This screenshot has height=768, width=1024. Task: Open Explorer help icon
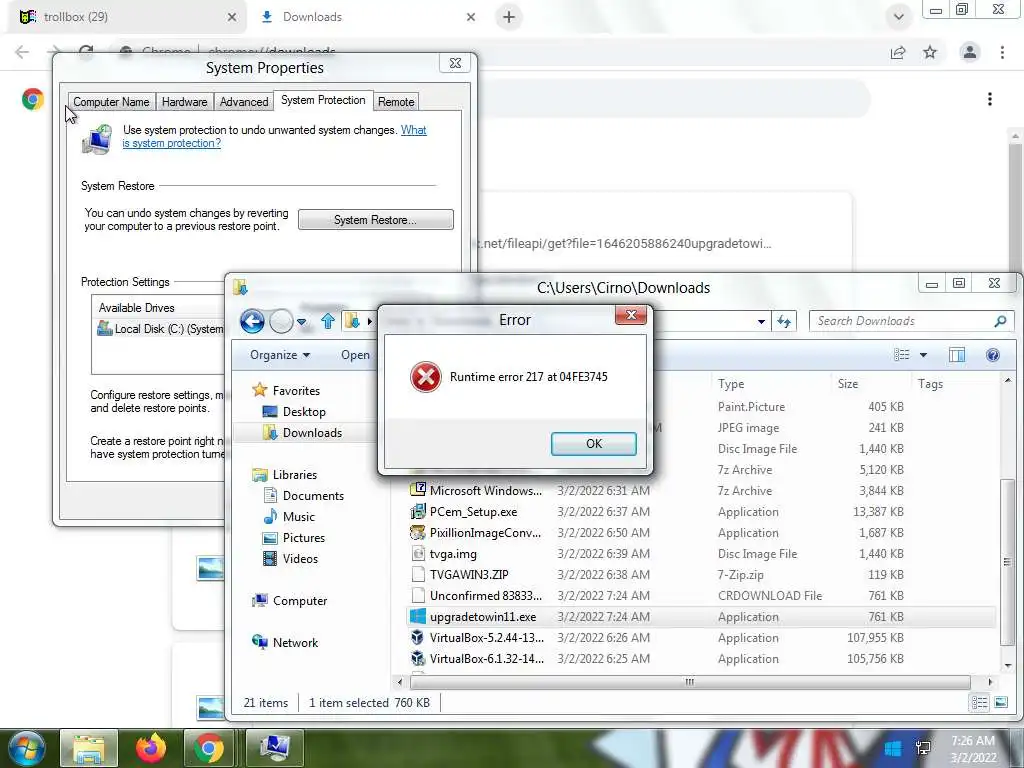click(x=993, y=355)
